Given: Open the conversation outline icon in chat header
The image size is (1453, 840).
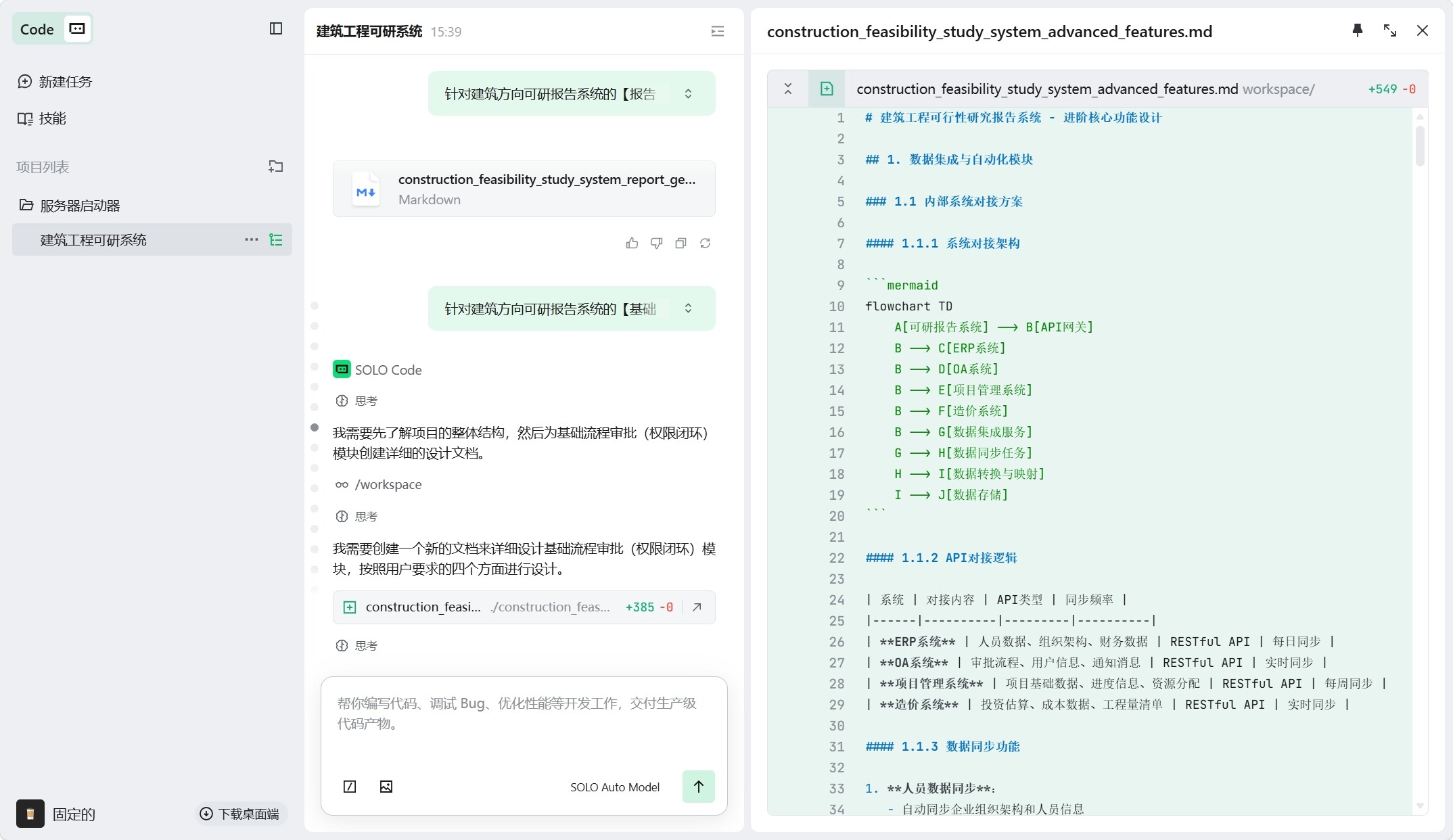Looking at the screenshot, I should tap(717, 31).
